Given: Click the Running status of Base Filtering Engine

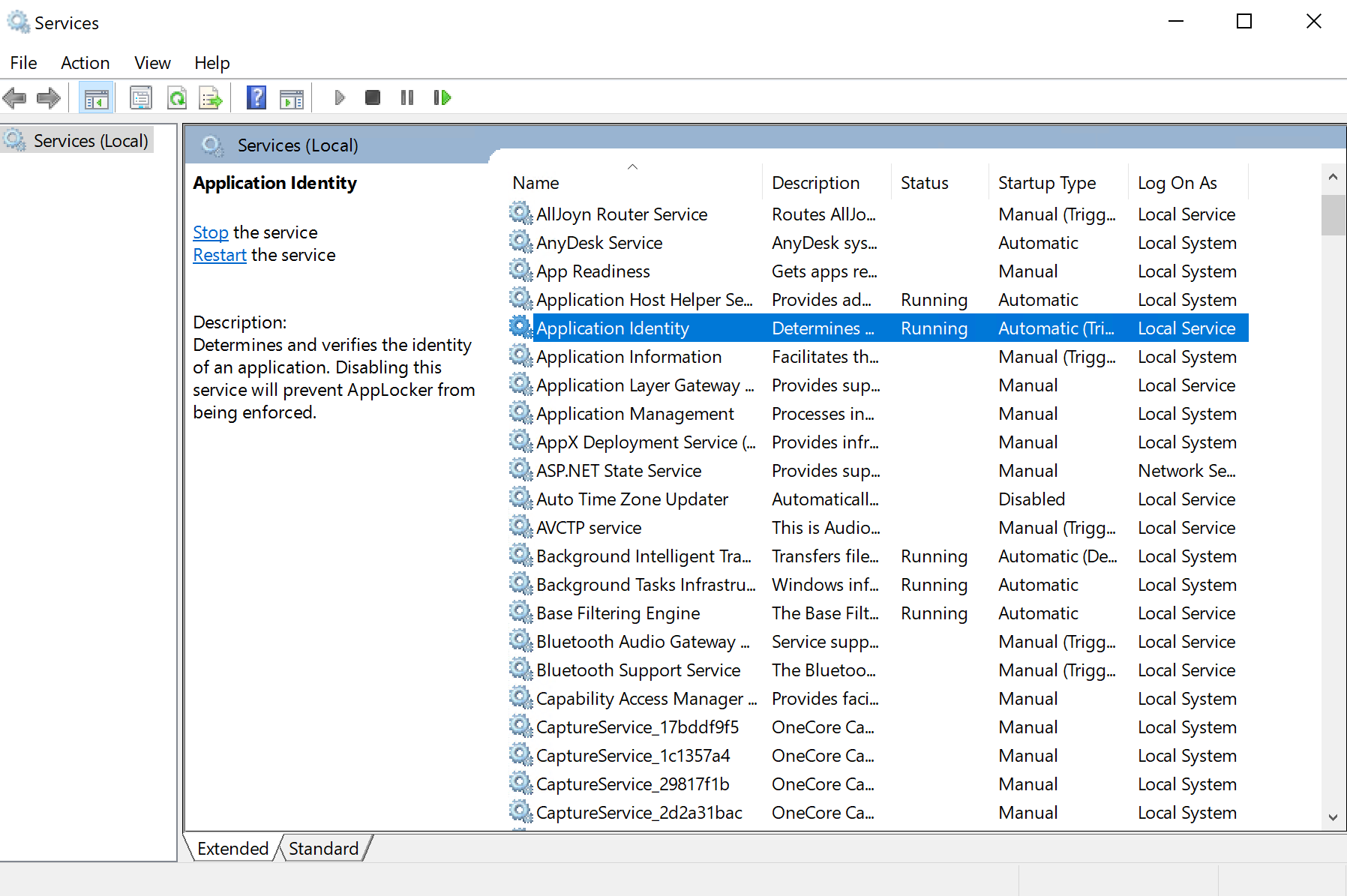Looking at the screenshot, I should coord(934,613).
